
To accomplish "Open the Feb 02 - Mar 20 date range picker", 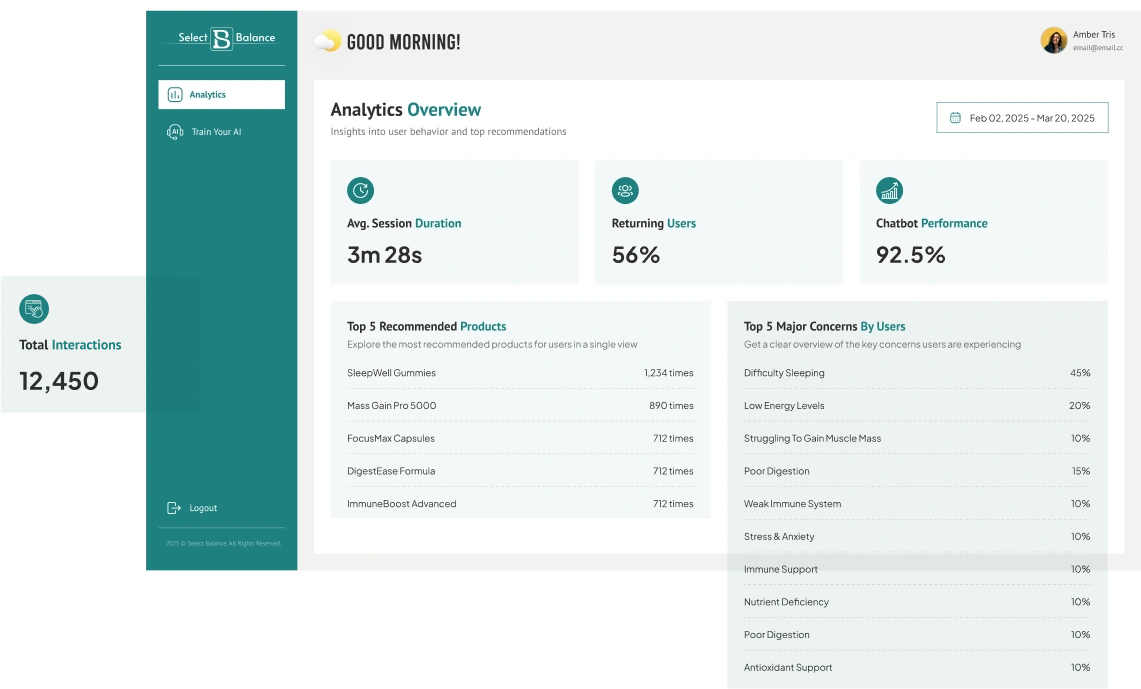I will pos(1022,118).
